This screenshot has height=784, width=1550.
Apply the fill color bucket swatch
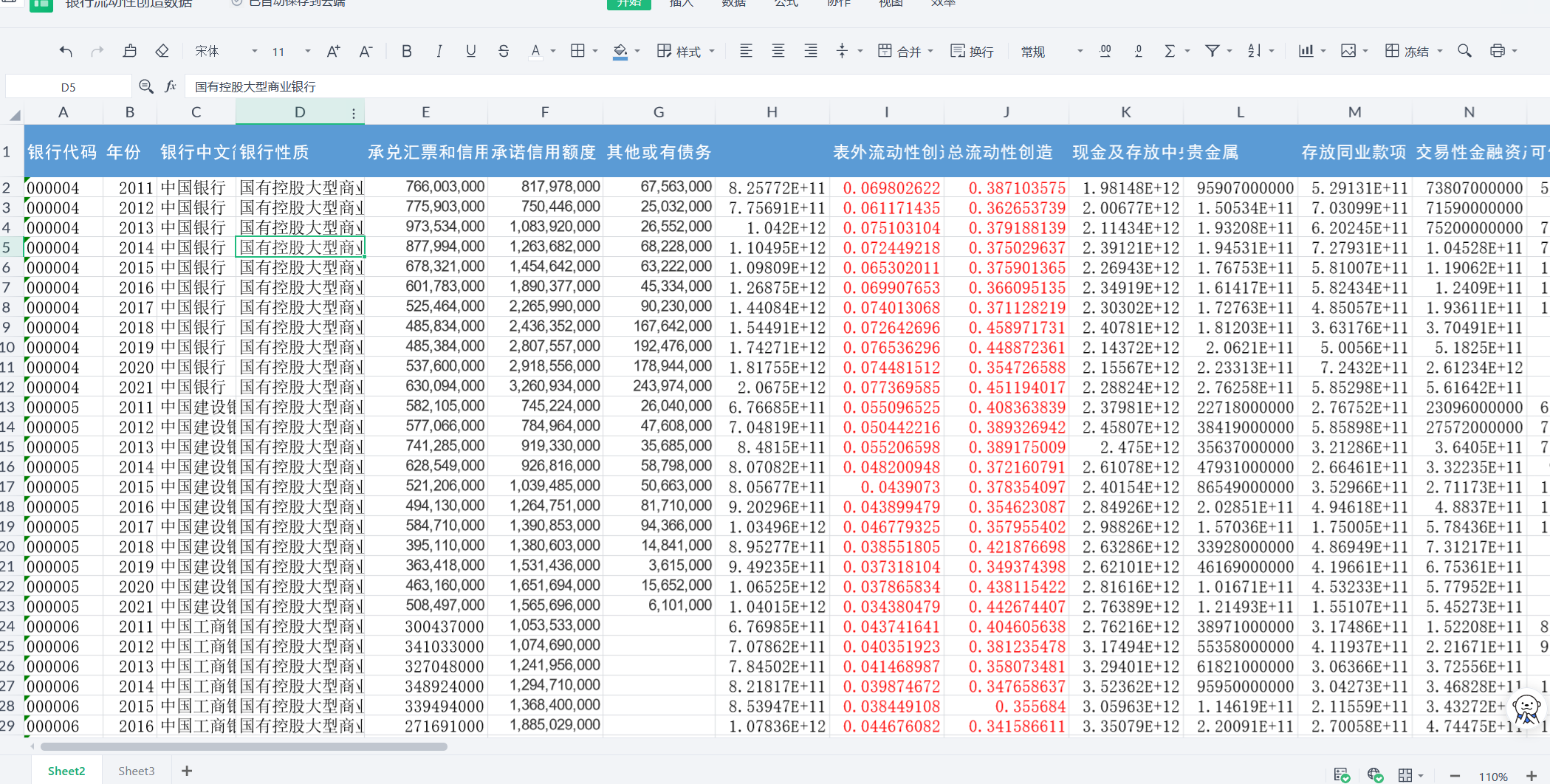tap(620, 52)
